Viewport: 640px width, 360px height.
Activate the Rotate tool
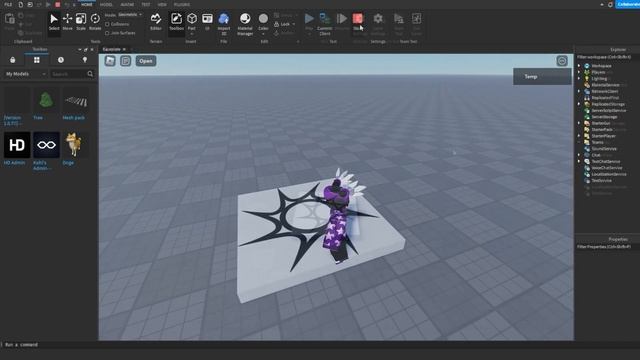click(95, 22)
